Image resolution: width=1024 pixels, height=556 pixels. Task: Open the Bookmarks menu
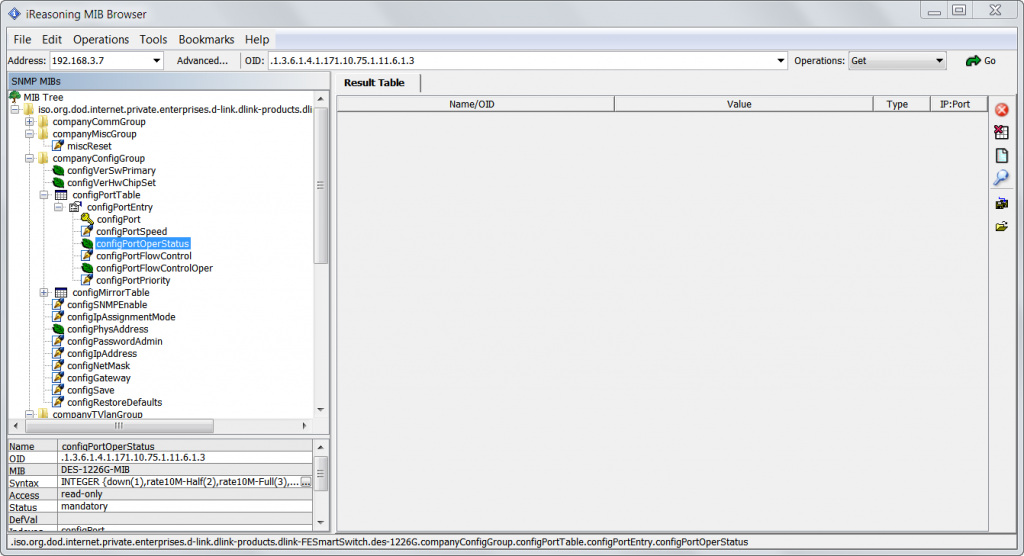pos(206,40)
